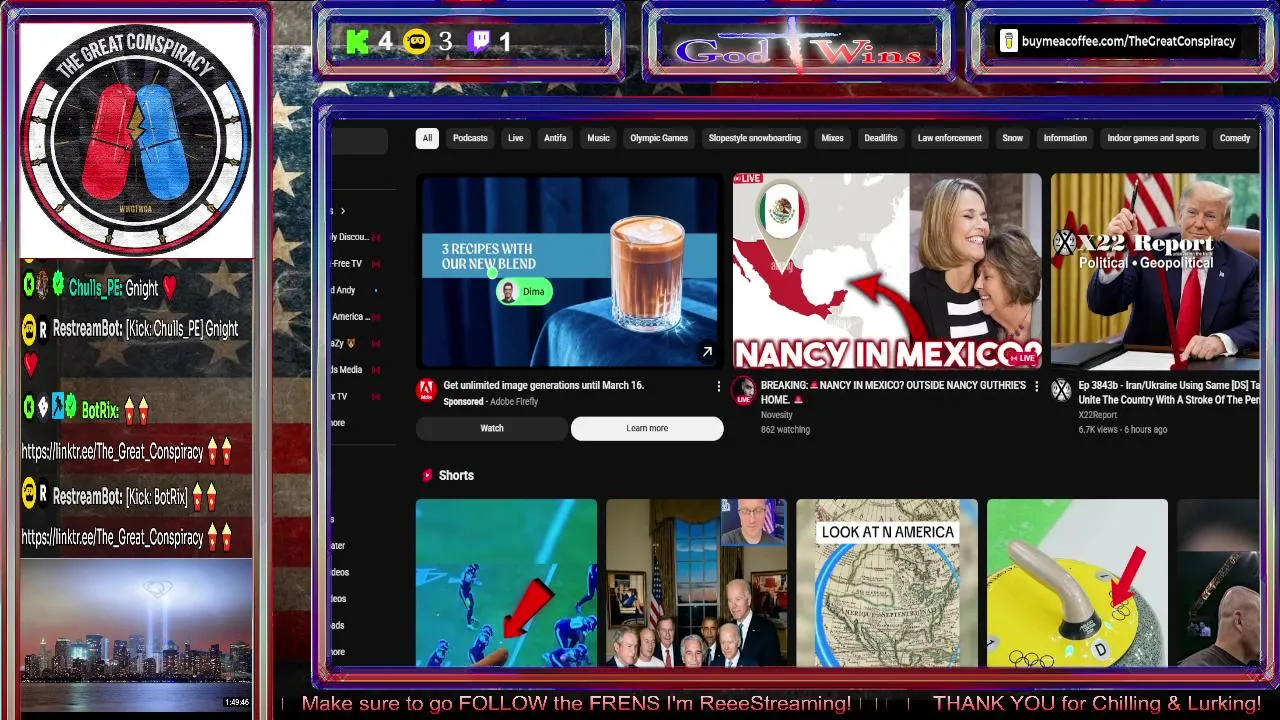Viewport: 1280px width, 720px height.
Task: Click '862 watching' under Novesity video
Action: point(785,430)
